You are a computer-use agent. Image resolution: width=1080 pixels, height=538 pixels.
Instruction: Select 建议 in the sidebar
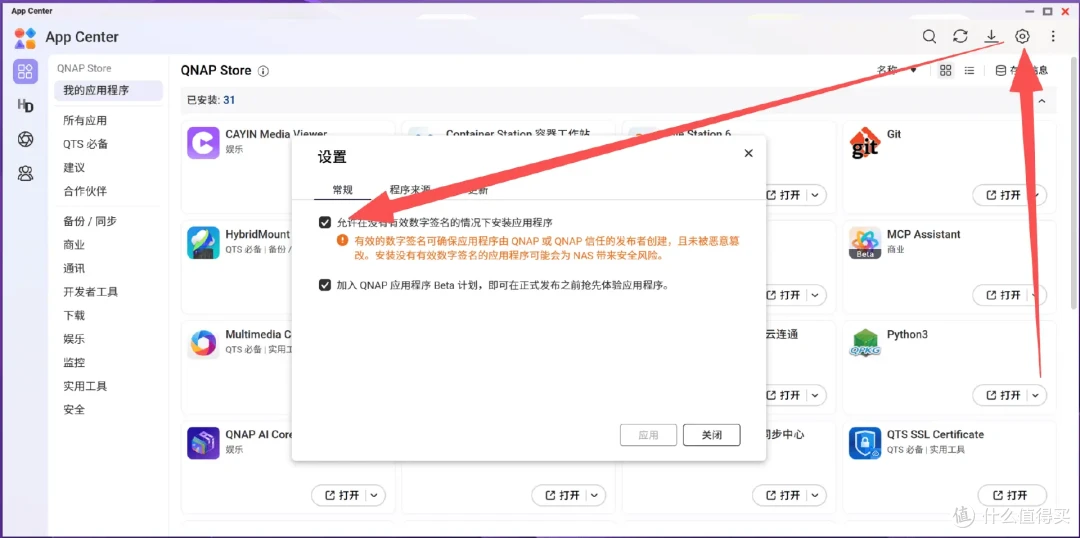click(74, 167)
